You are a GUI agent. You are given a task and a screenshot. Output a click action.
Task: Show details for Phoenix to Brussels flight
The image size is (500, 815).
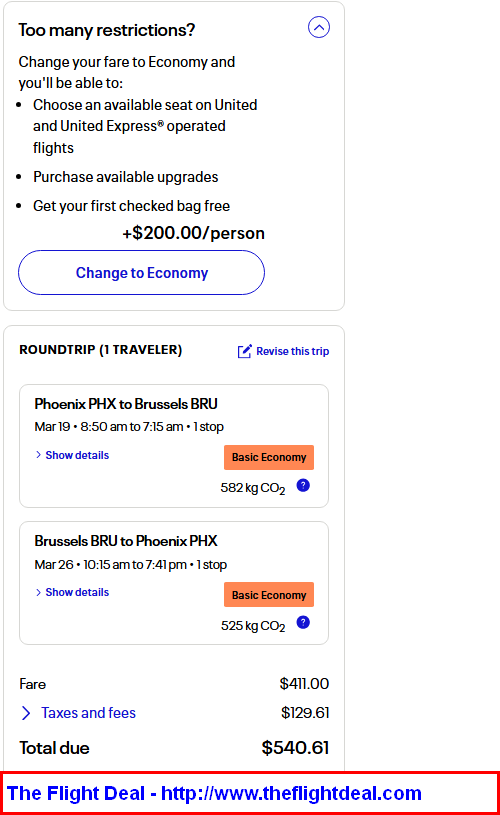pyautogui.click(x=77, y=455)
